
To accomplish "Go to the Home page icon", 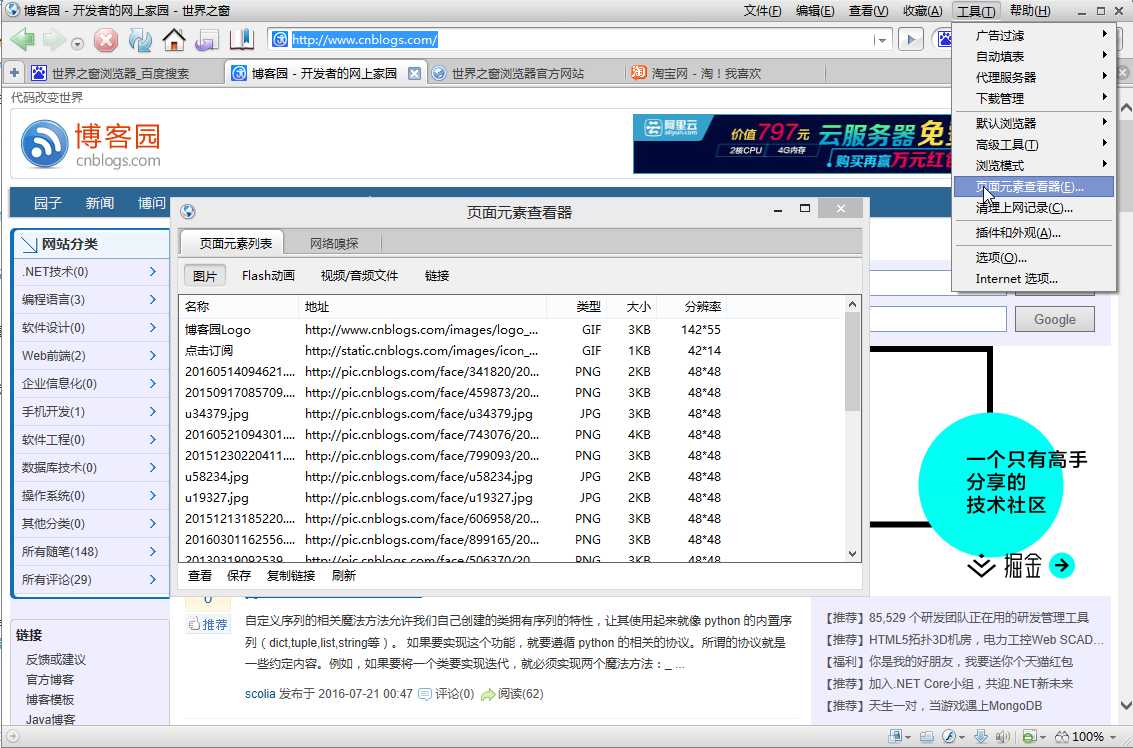I will pos(173,40).
